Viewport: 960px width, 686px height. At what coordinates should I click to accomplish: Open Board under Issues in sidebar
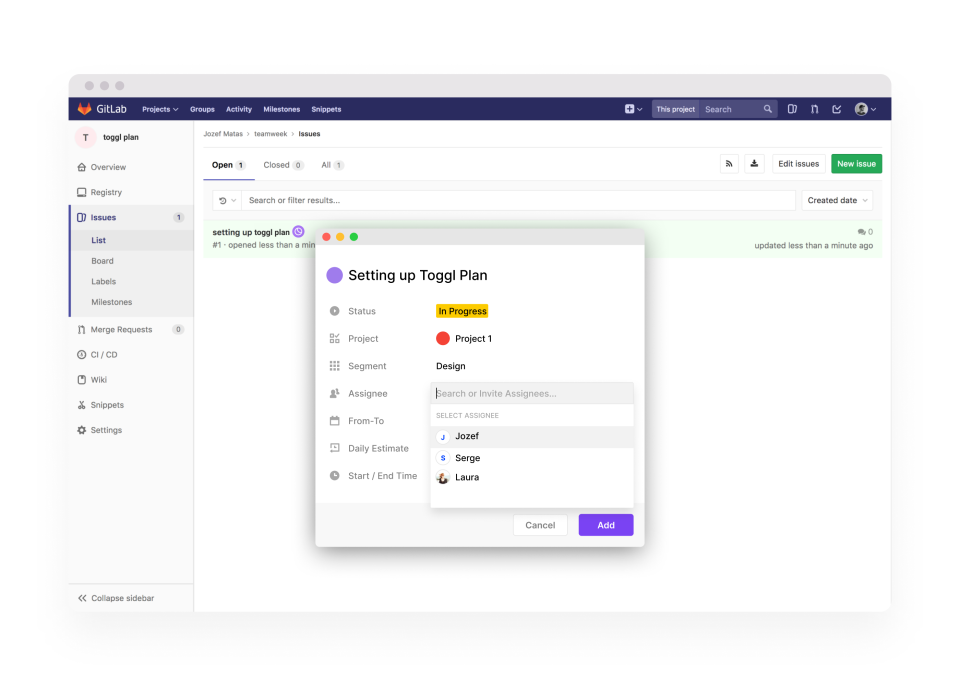pyautogui.click(x=102, y=261)
